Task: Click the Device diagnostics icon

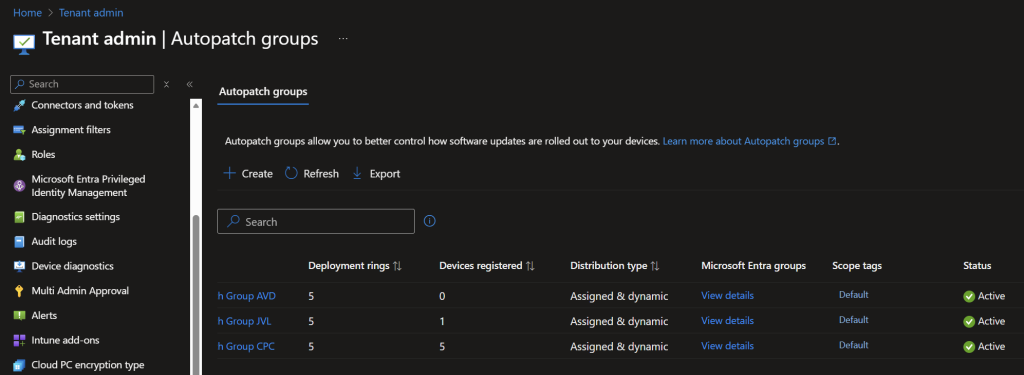Action: (x=19, y=267)
